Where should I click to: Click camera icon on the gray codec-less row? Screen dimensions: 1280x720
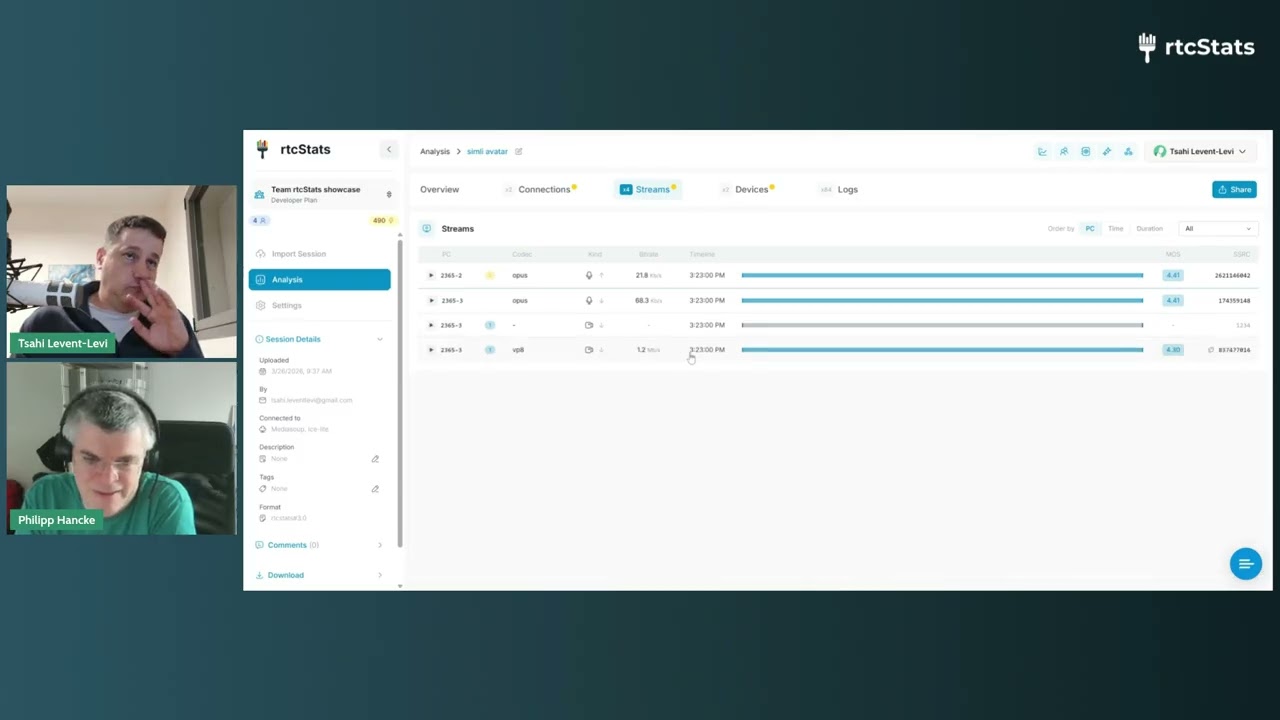[589, 325]
